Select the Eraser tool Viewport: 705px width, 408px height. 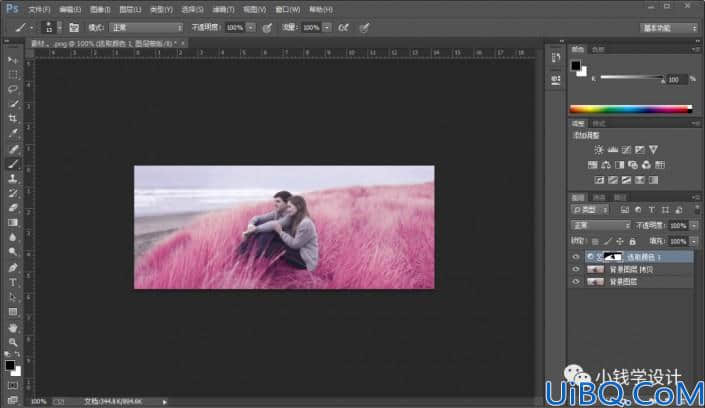(x=13, y=208)
